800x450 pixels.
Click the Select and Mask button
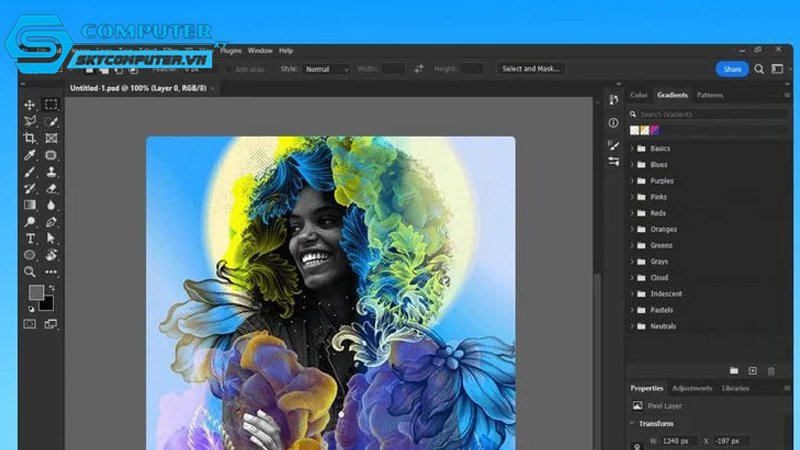pos(531,68)
